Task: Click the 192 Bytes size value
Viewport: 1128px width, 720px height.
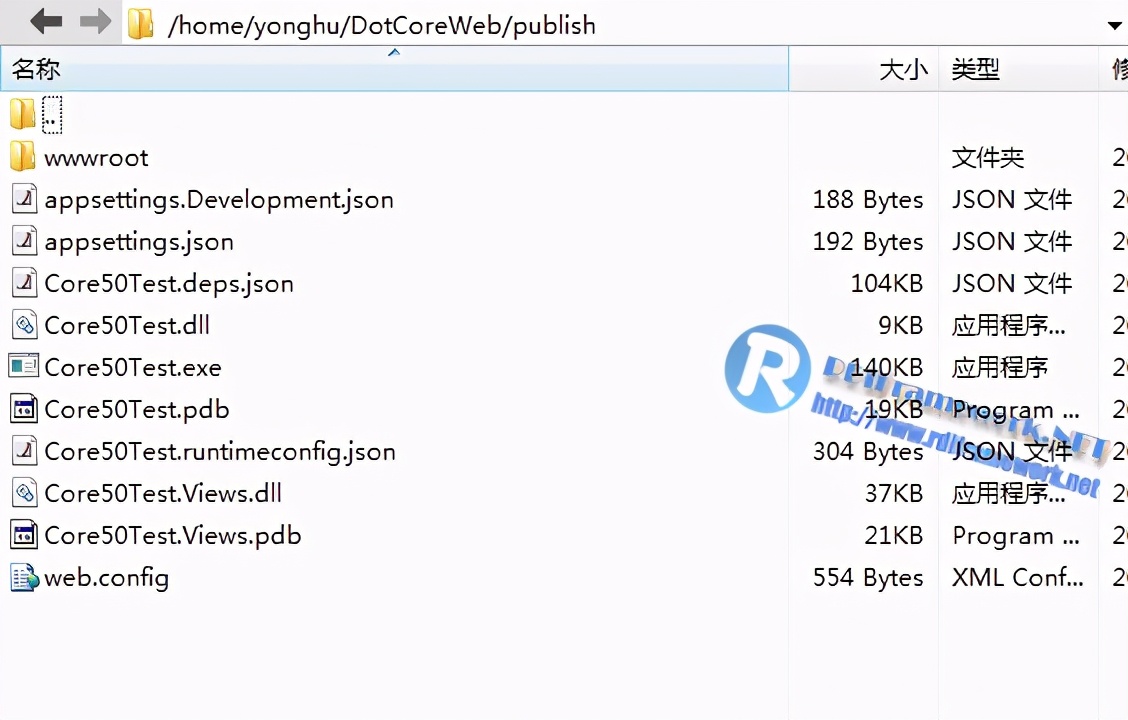Action: (x=868, y=242)
